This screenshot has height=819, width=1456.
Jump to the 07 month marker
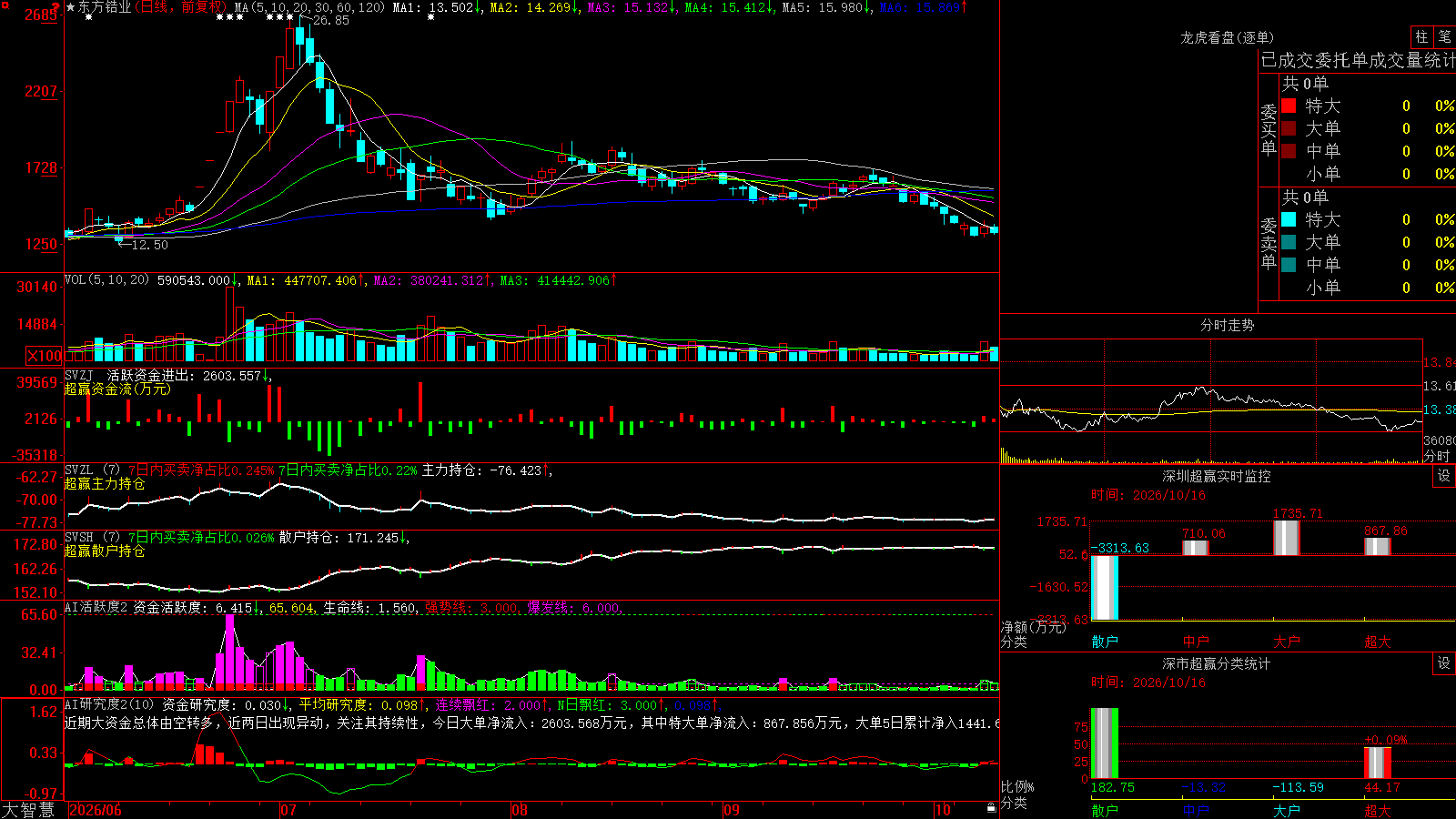click(288, 810)
